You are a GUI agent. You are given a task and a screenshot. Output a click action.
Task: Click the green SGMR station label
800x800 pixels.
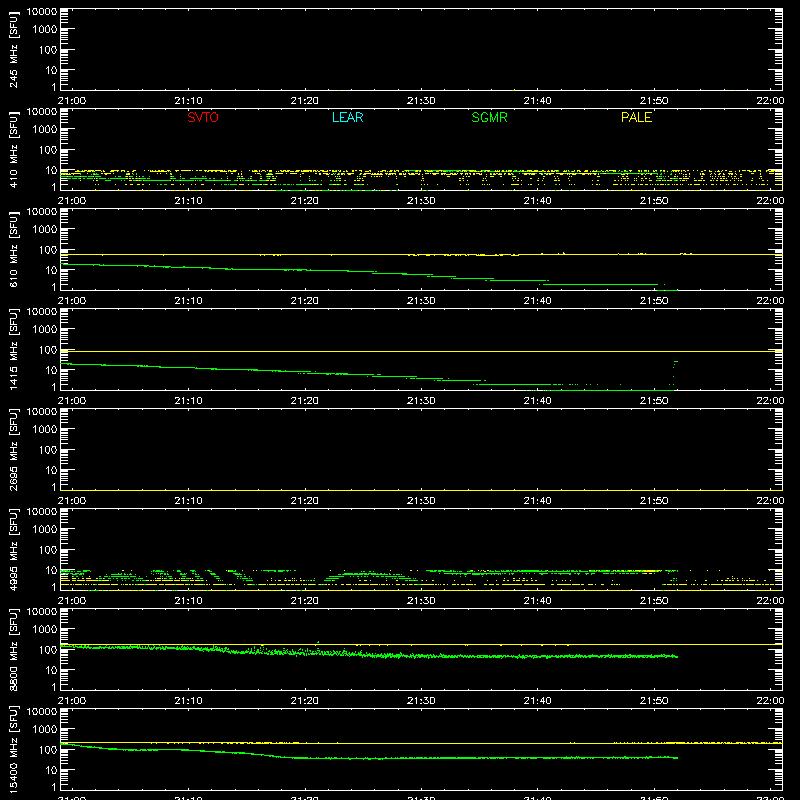(x=489, y=117)
